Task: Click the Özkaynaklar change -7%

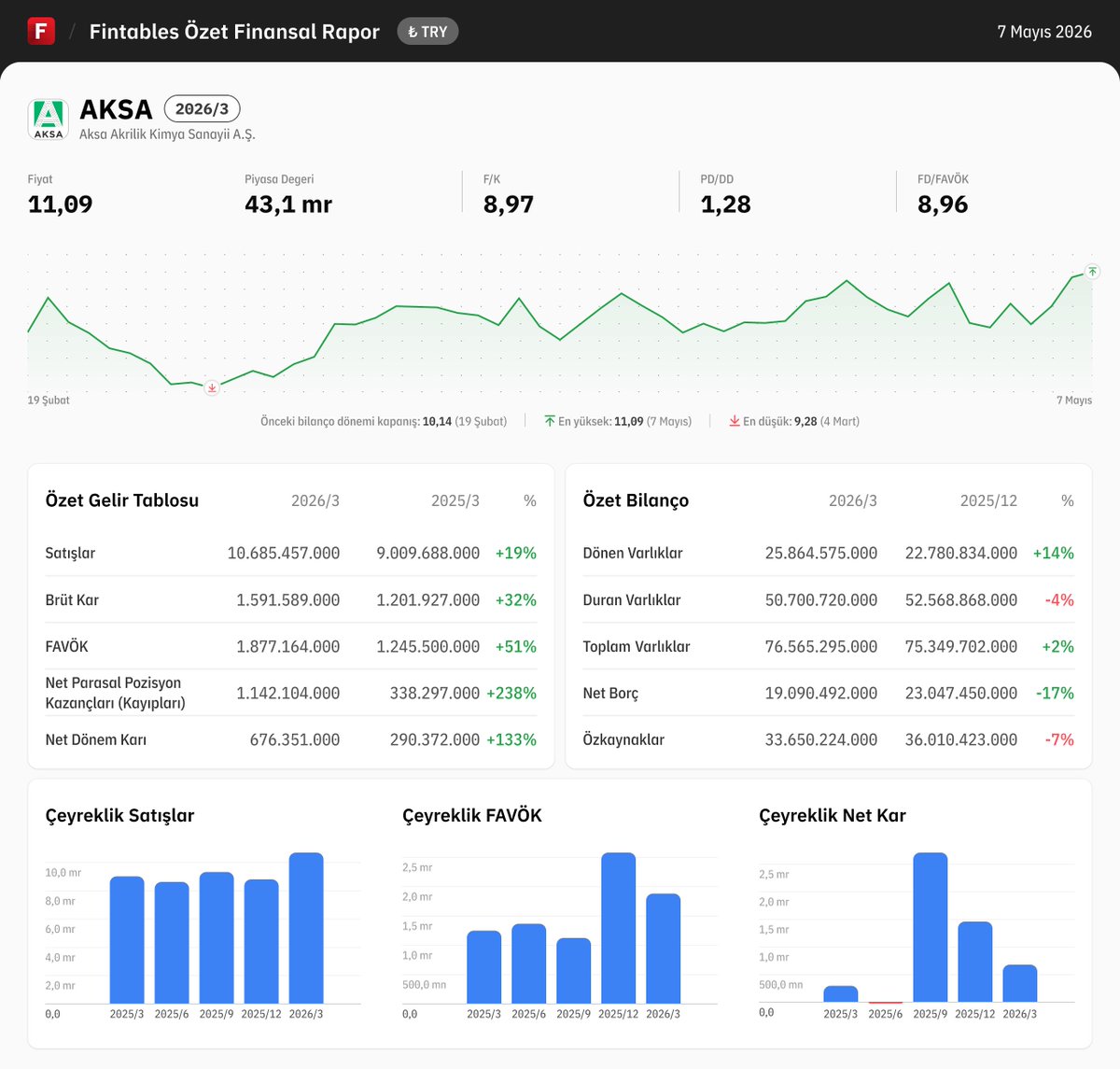Action: (x=1059, y=740)
